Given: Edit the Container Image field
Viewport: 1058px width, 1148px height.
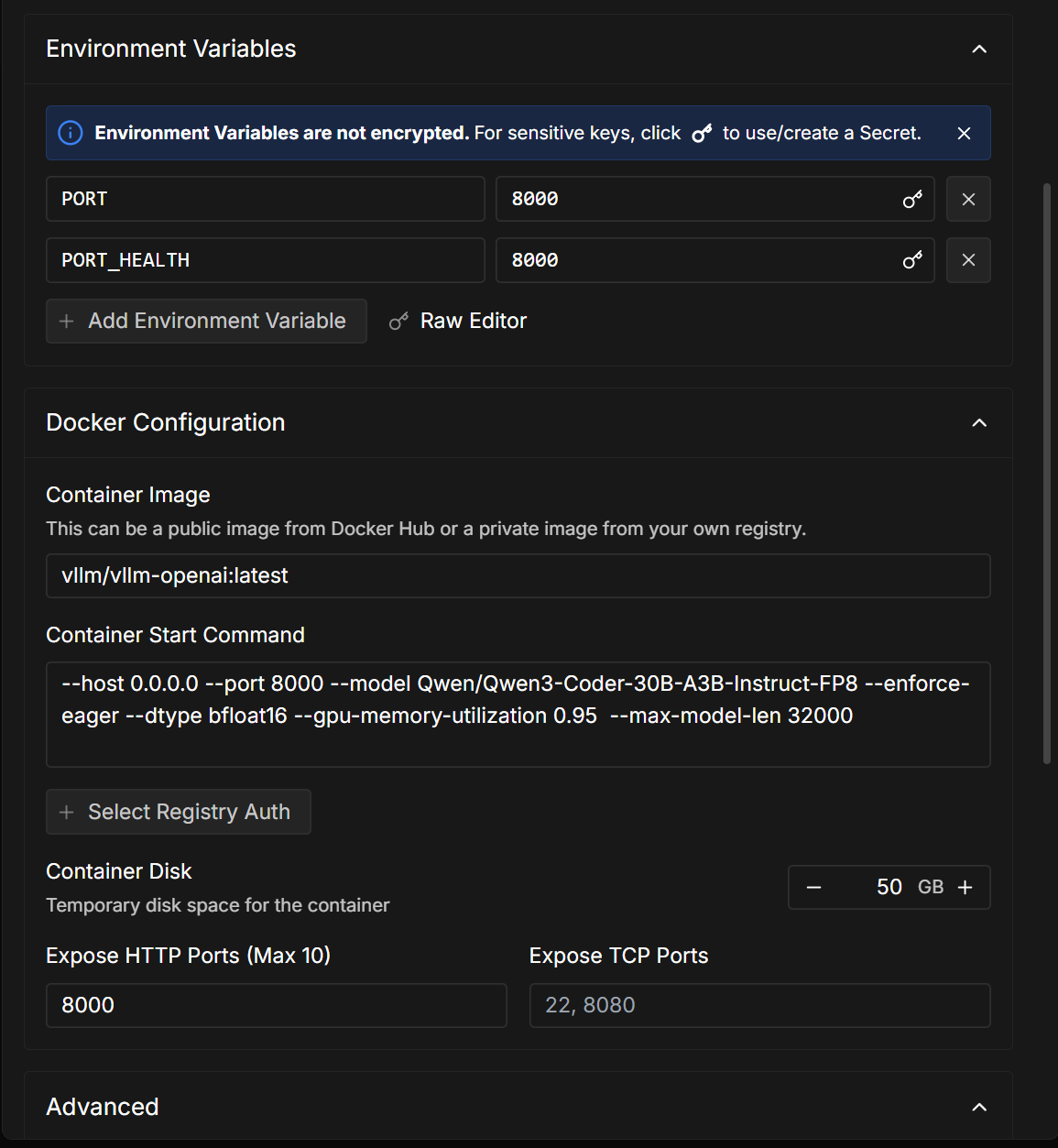Looking at the screenshot, I should tap(518, 575).
